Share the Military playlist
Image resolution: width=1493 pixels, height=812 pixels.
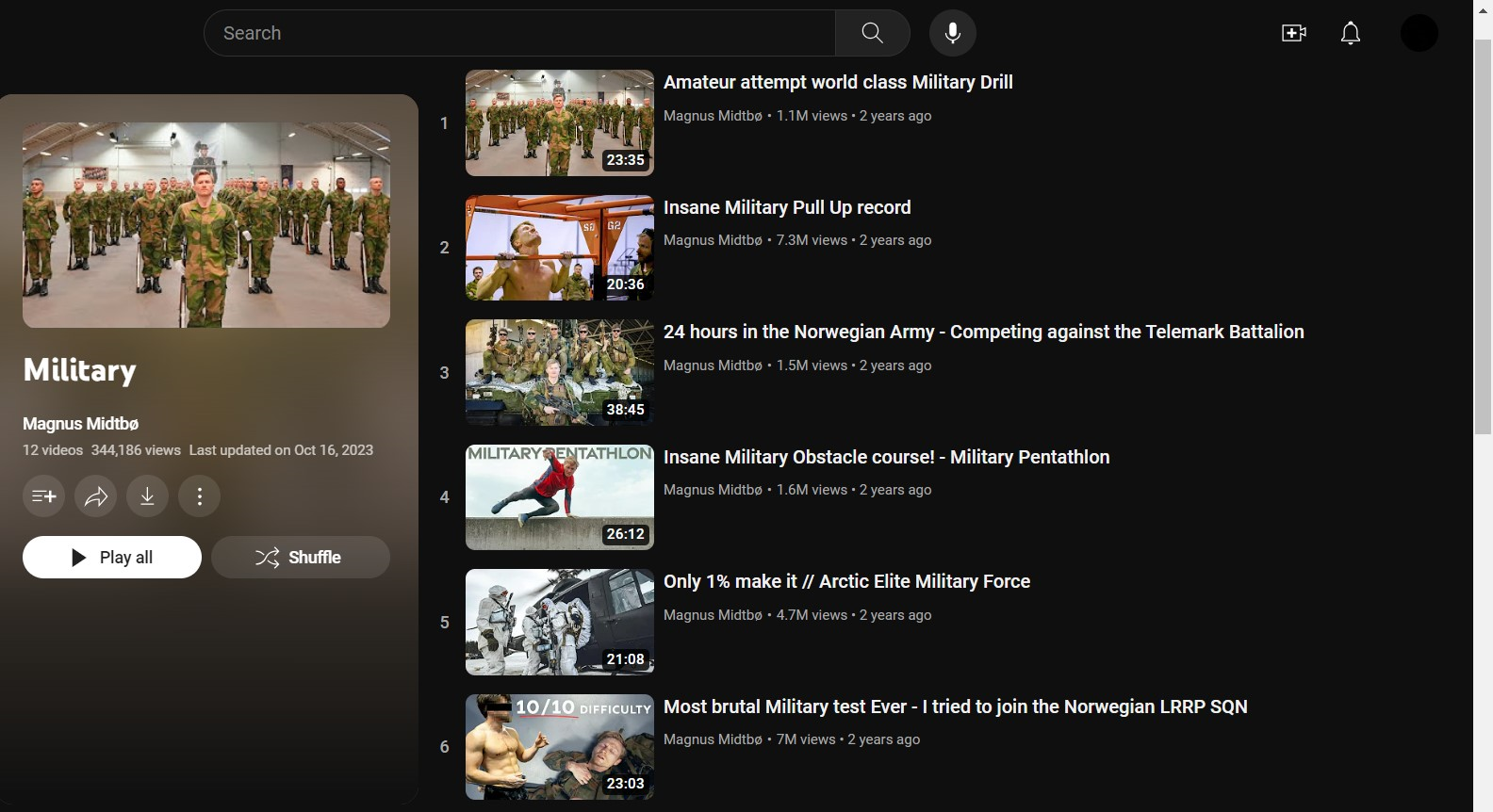click(x=96, y=496)
